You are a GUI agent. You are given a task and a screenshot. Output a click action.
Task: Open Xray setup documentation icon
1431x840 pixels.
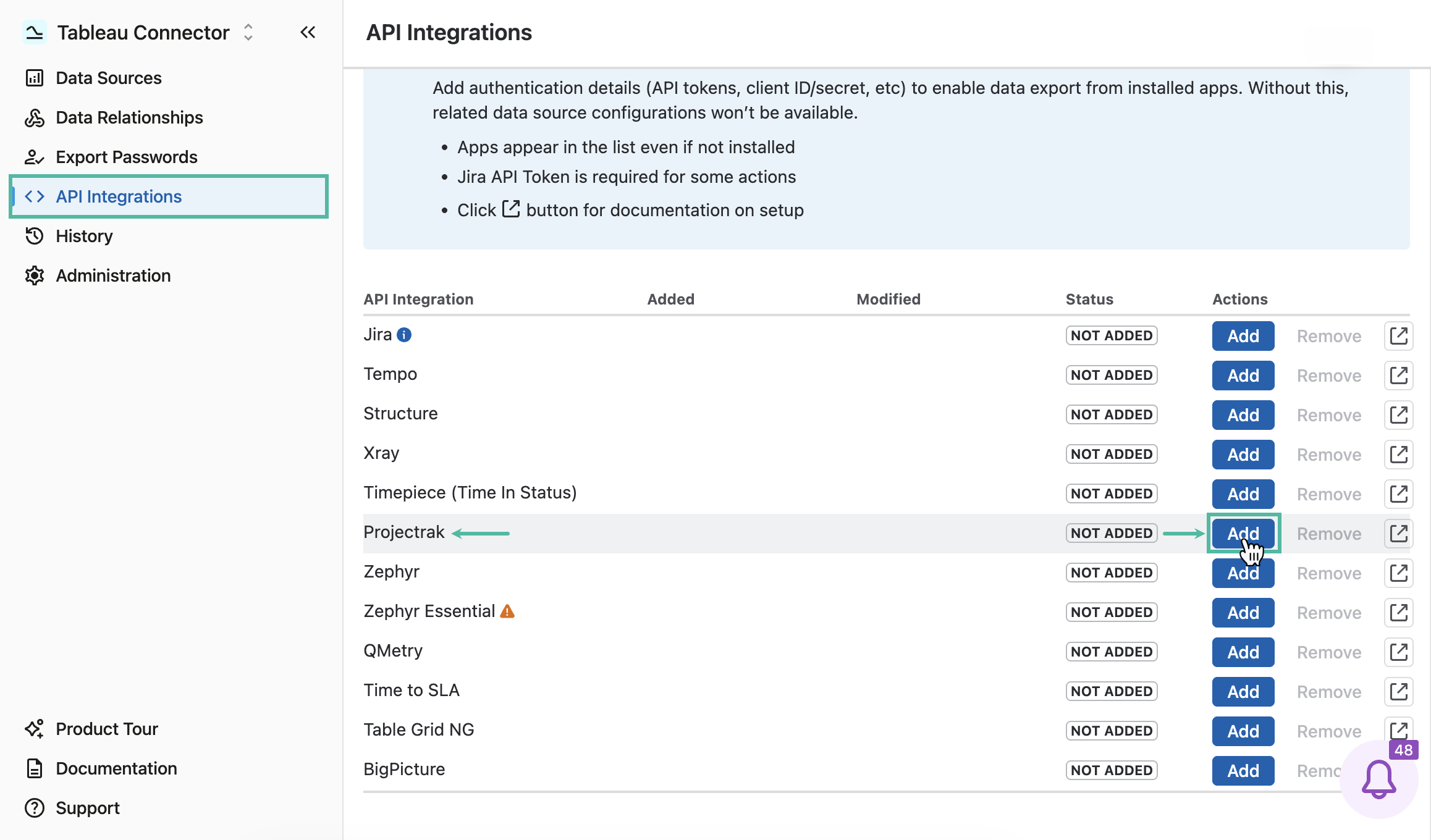tap(1399, 455)
